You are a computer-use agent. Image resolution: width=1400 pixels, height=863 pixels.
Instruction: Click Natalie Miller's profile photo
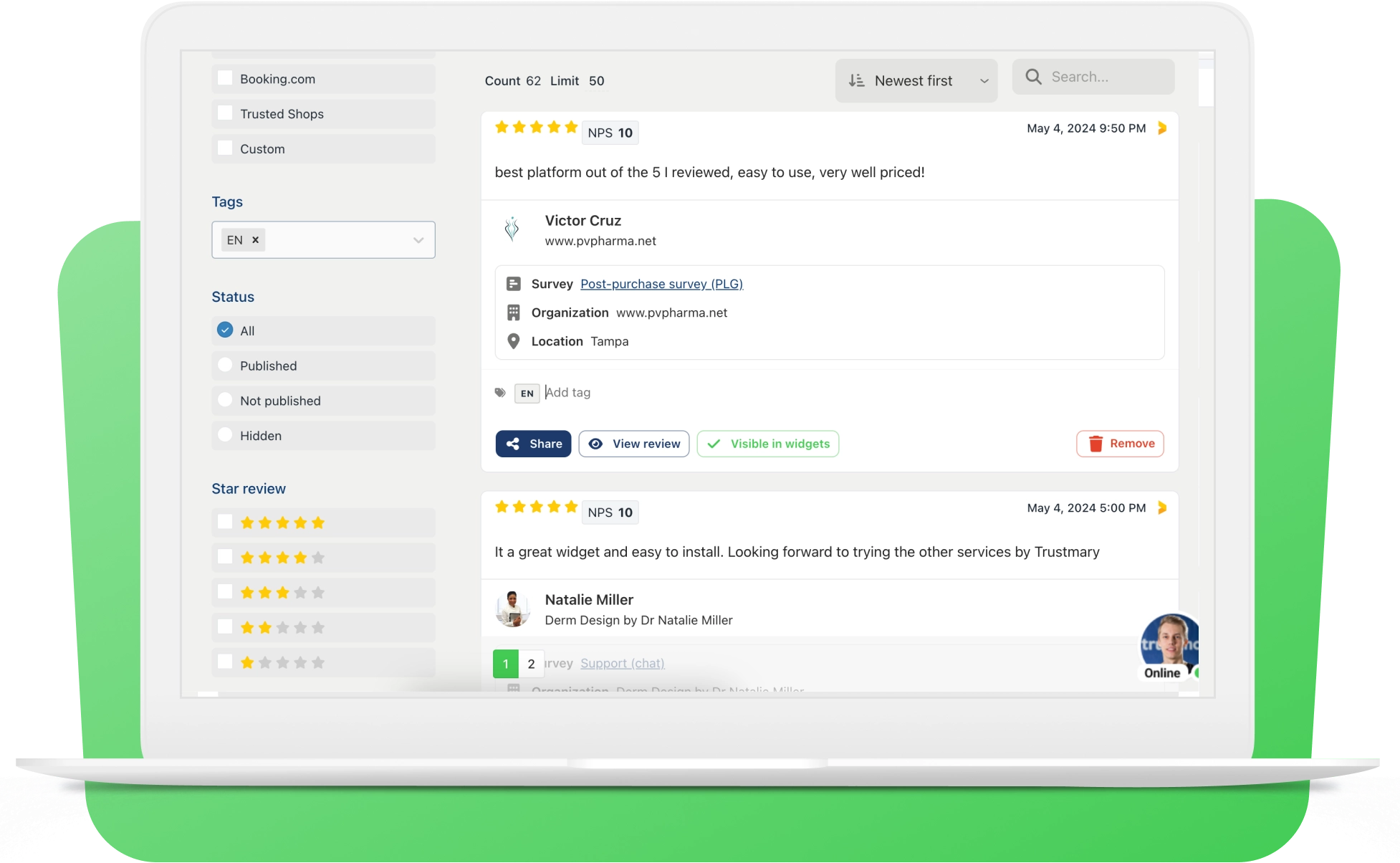click(x=512, y=609)
